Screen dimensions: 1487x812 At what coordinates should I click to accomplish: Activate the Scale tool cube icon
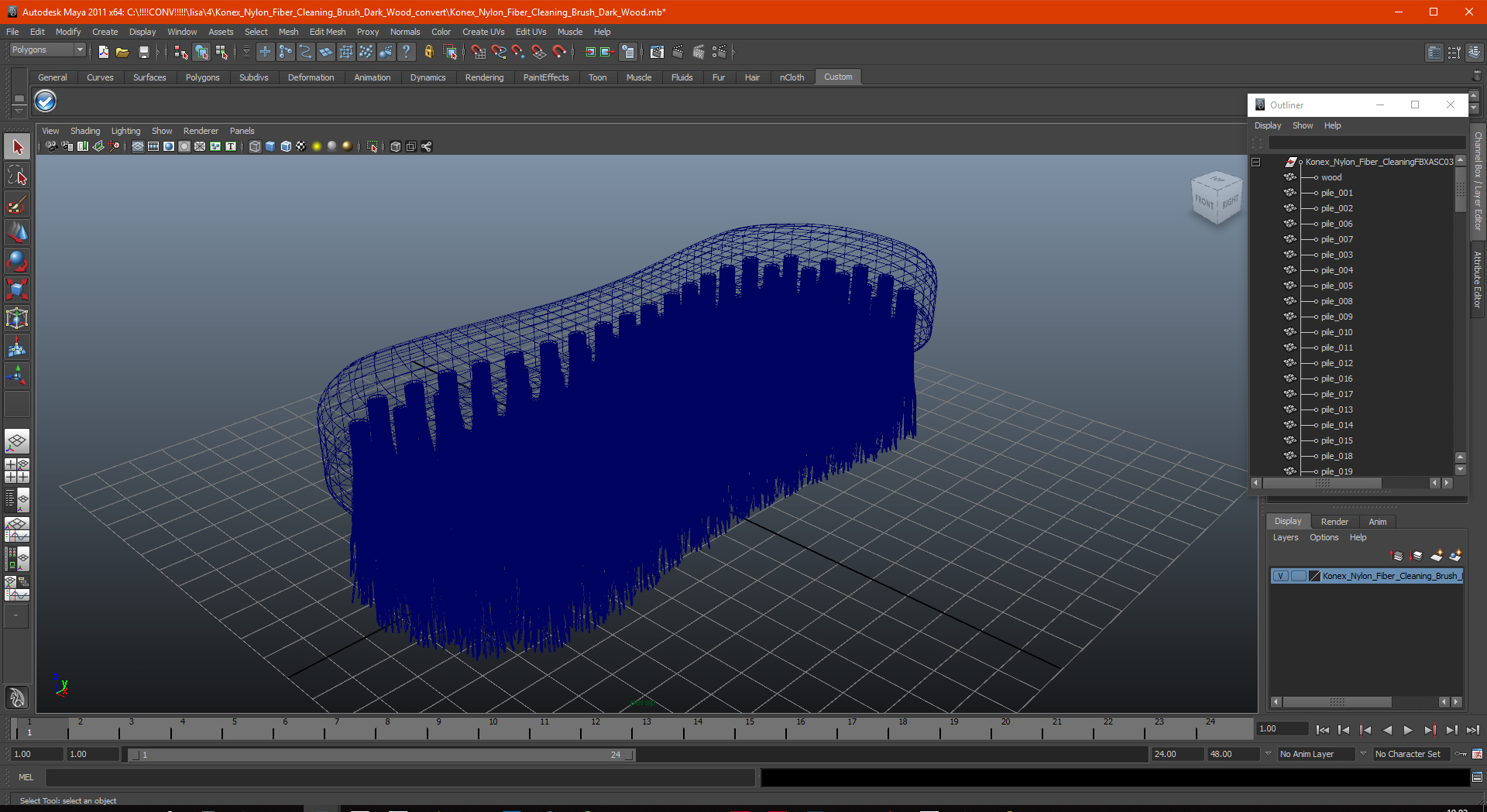tap(17, 290)
